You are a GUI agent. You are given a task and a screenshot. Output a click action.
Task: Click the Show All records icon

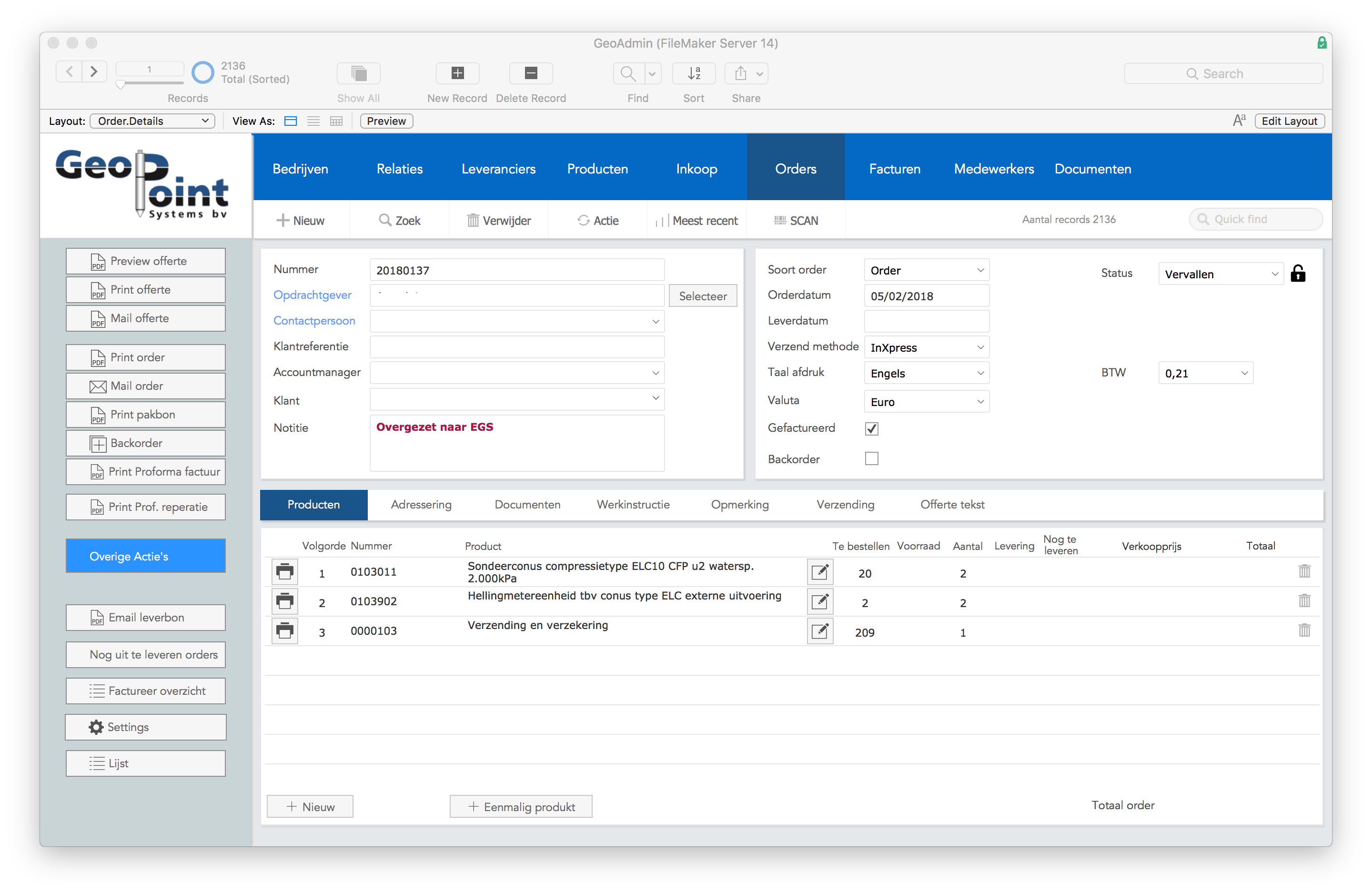pos(359,73)
